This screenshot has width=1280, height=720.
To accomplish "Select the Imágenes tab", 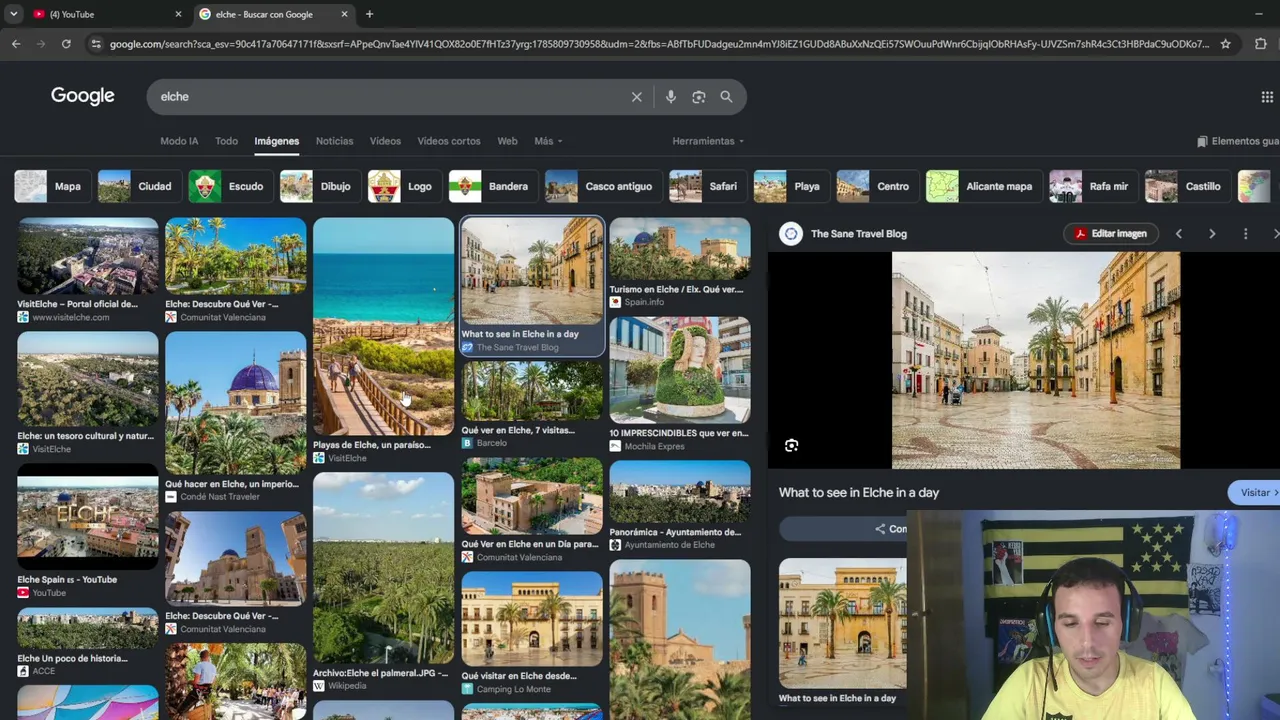I will (x=276, y=141).
